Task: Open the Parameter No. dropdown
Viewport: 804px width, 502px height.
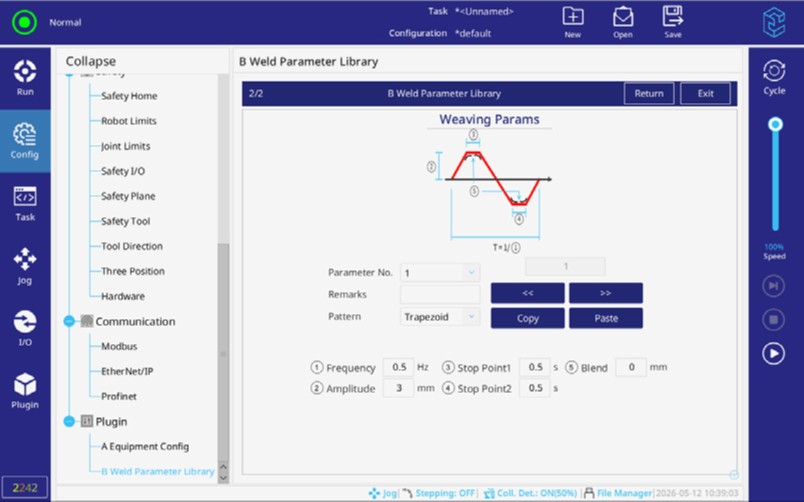Action: (439, 272)
